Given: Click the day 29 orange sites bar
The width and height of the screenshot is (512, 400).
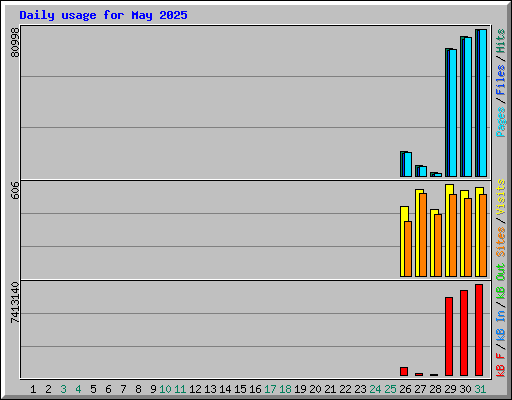Looking at the screenshot, I should pos(453,235).
